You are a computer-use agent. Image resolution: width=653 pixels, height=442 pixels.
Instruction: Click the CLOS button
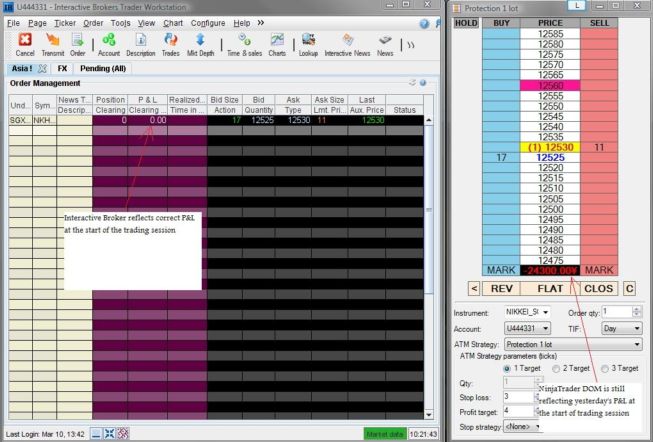pos(598,289)
